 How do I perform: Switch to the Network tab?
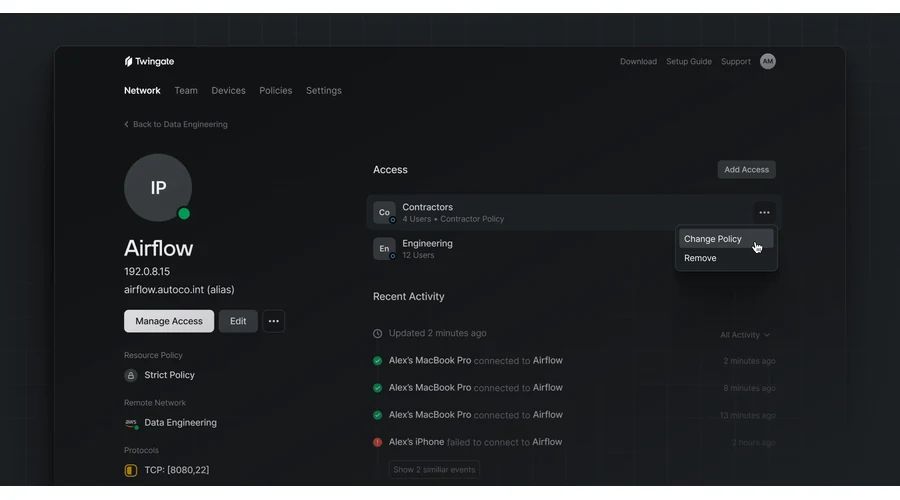(142, 91)
